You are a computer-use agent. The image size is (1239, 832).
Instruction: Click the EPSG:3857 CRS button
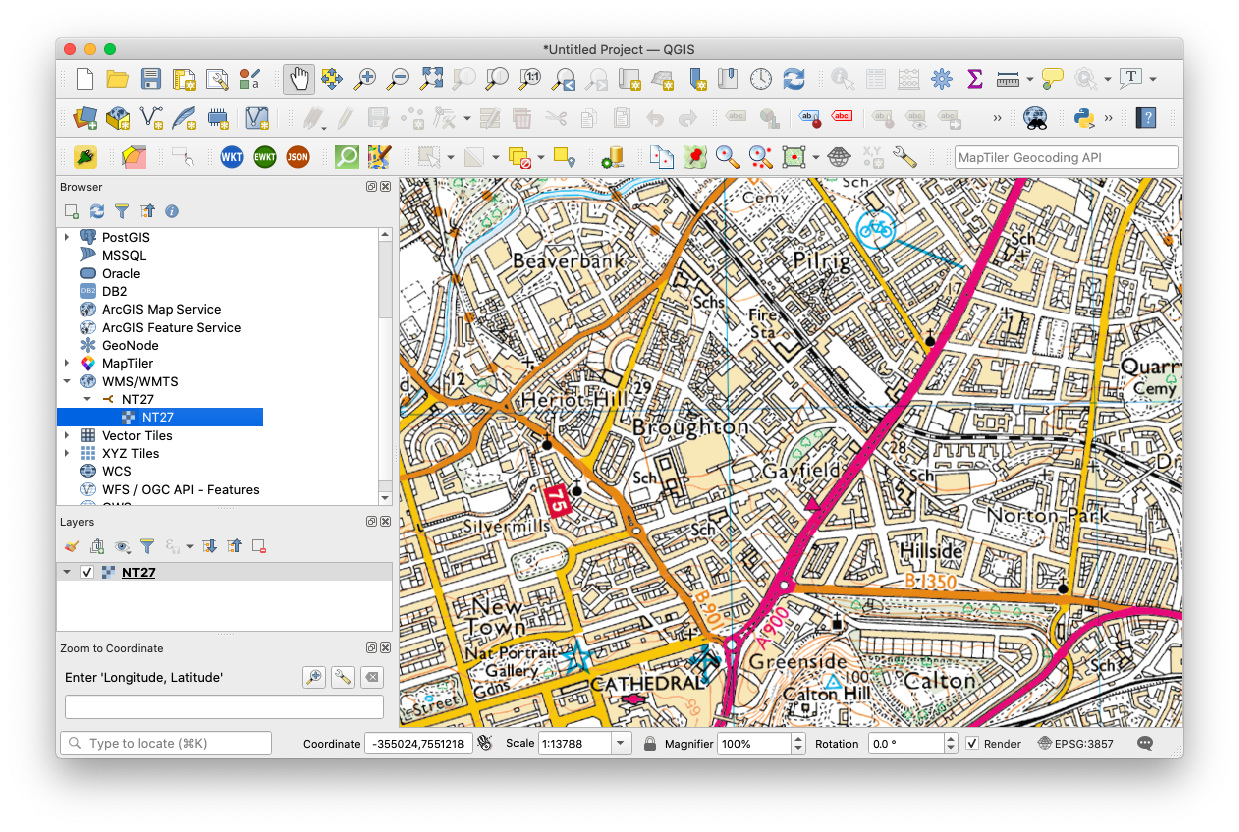point(1075,744)
